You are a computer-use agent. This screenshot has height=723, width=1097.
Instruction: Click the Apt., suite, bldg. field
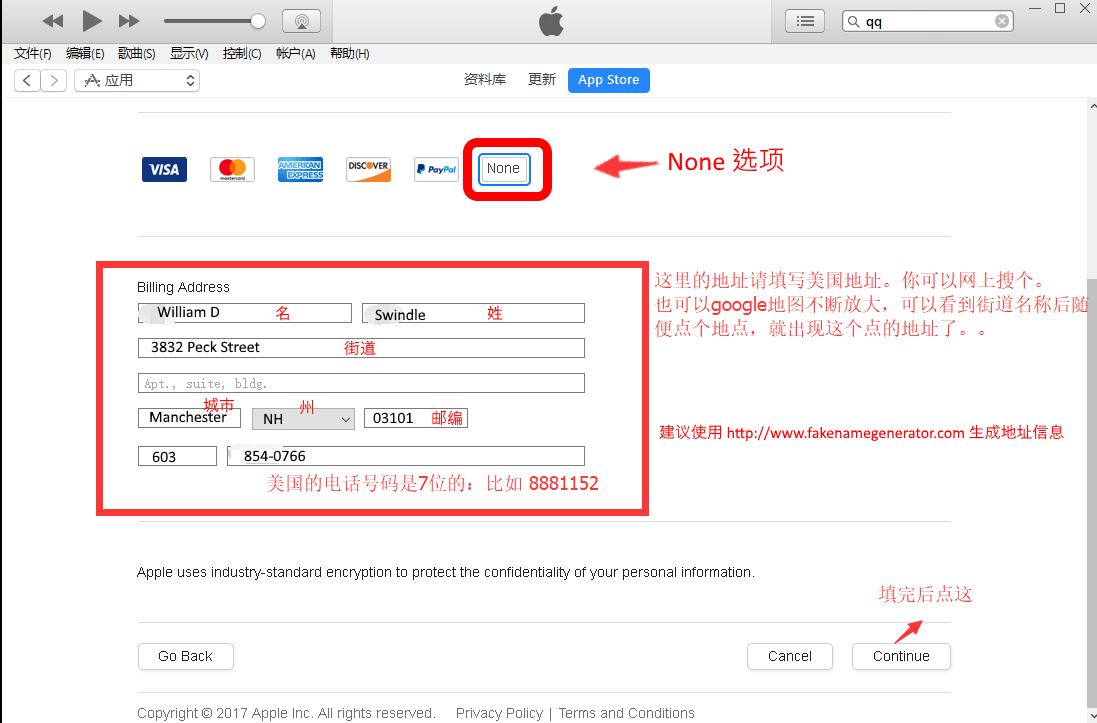(361, 383)
